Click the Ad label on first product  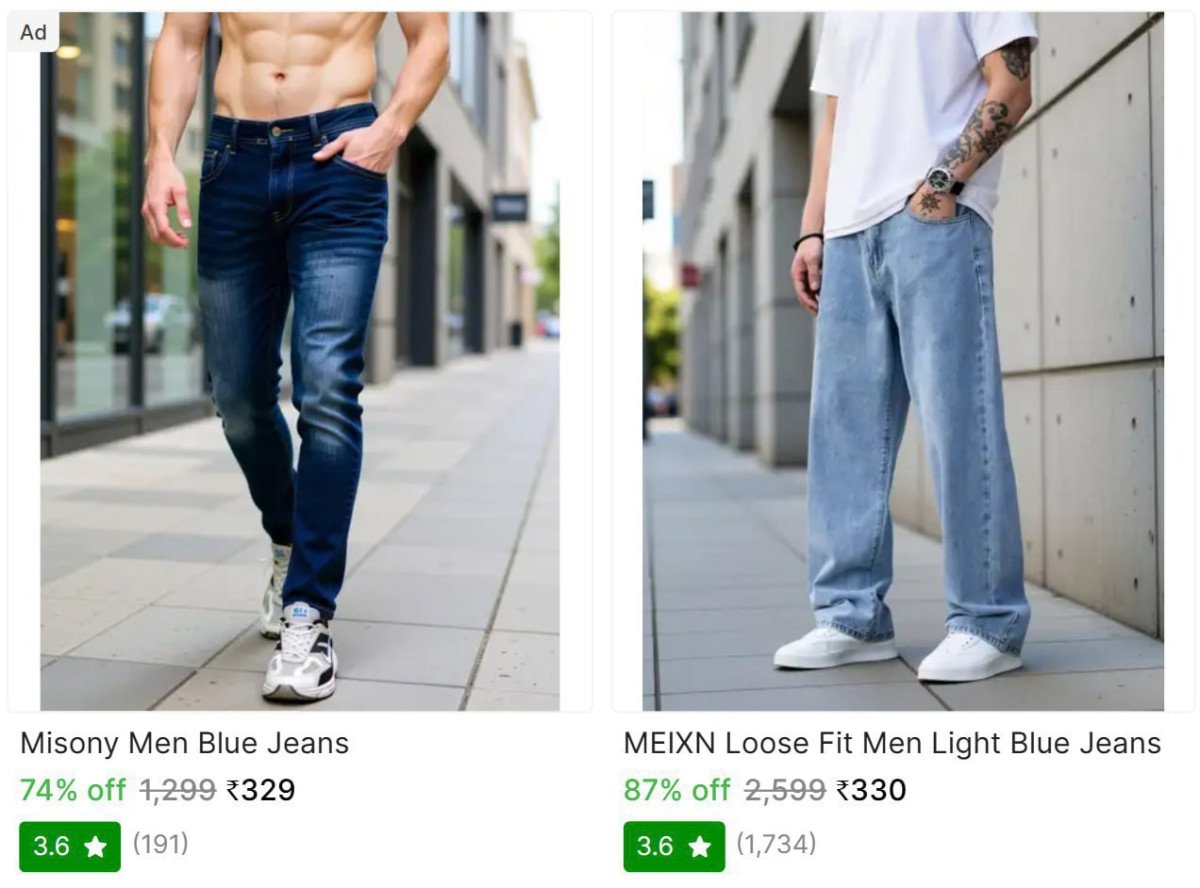pyautogui.click(x=34, y=32)
